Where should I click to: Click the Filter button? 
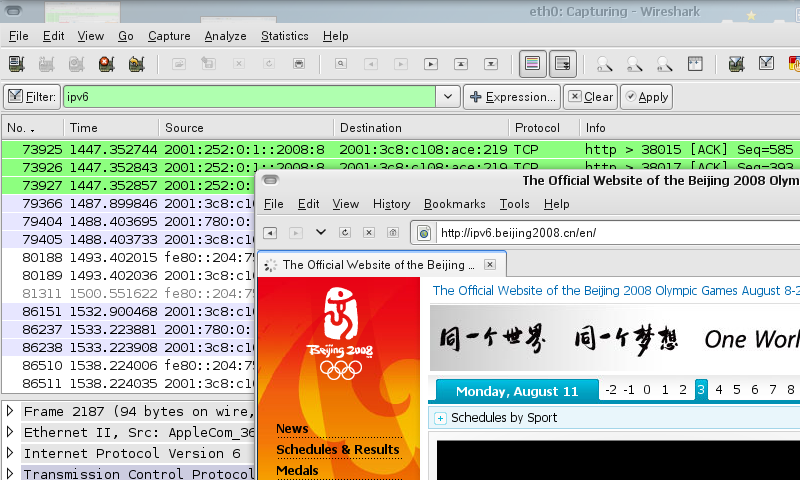point(32,97)
